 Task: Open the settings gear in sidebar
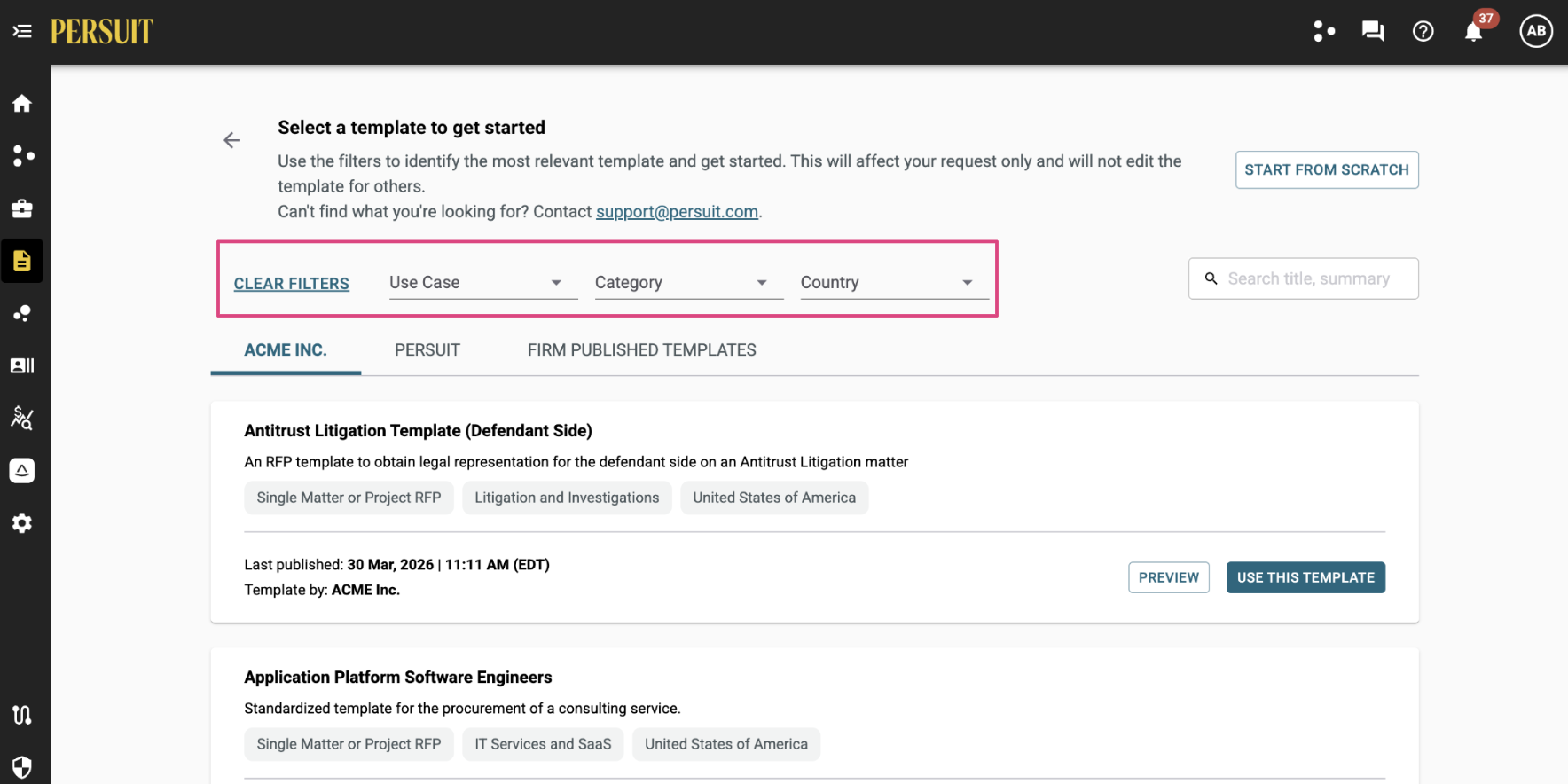tap(22, 523)
